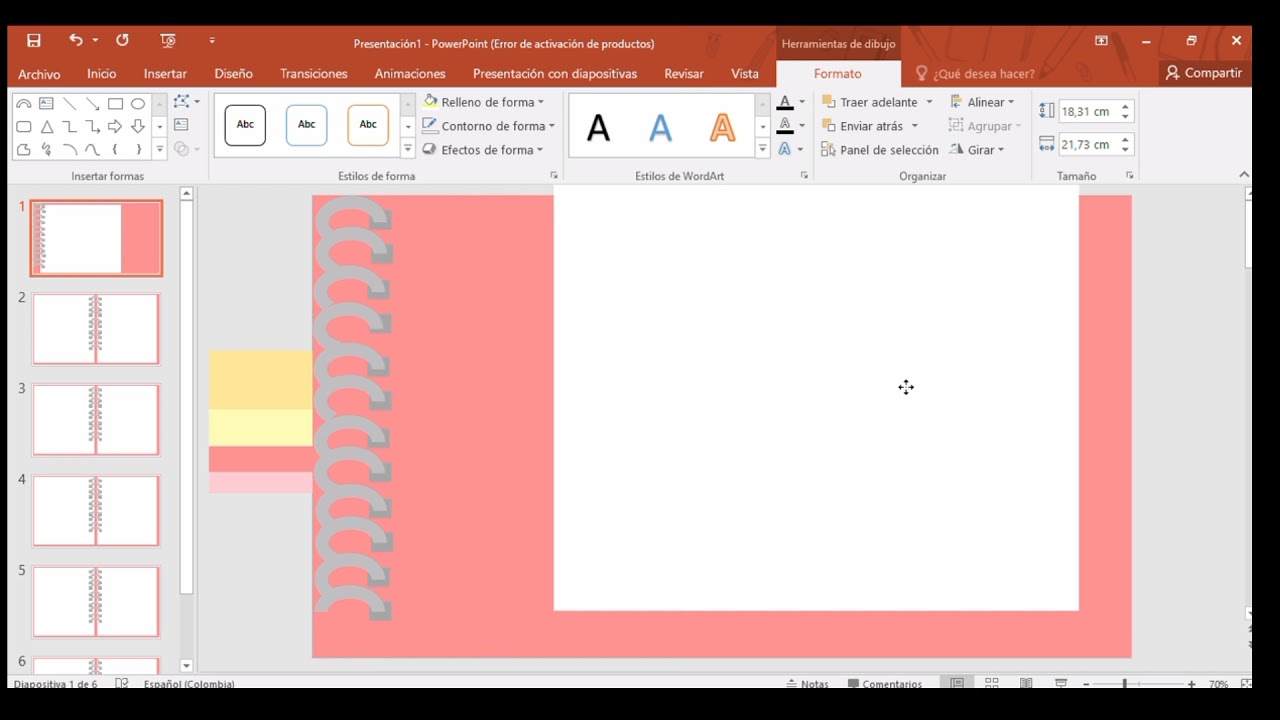Expand shape styles gallery More arrow

(408, 149)
